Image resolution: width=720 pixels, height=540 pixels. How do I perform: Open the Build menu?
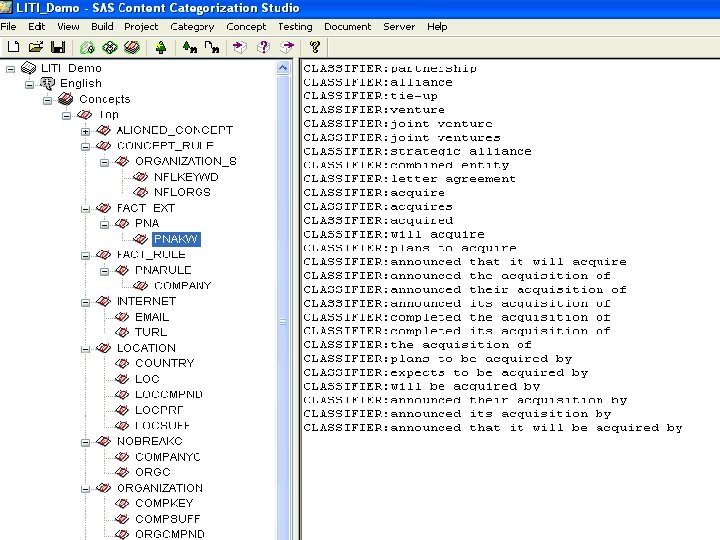click(x=102, y=27)
